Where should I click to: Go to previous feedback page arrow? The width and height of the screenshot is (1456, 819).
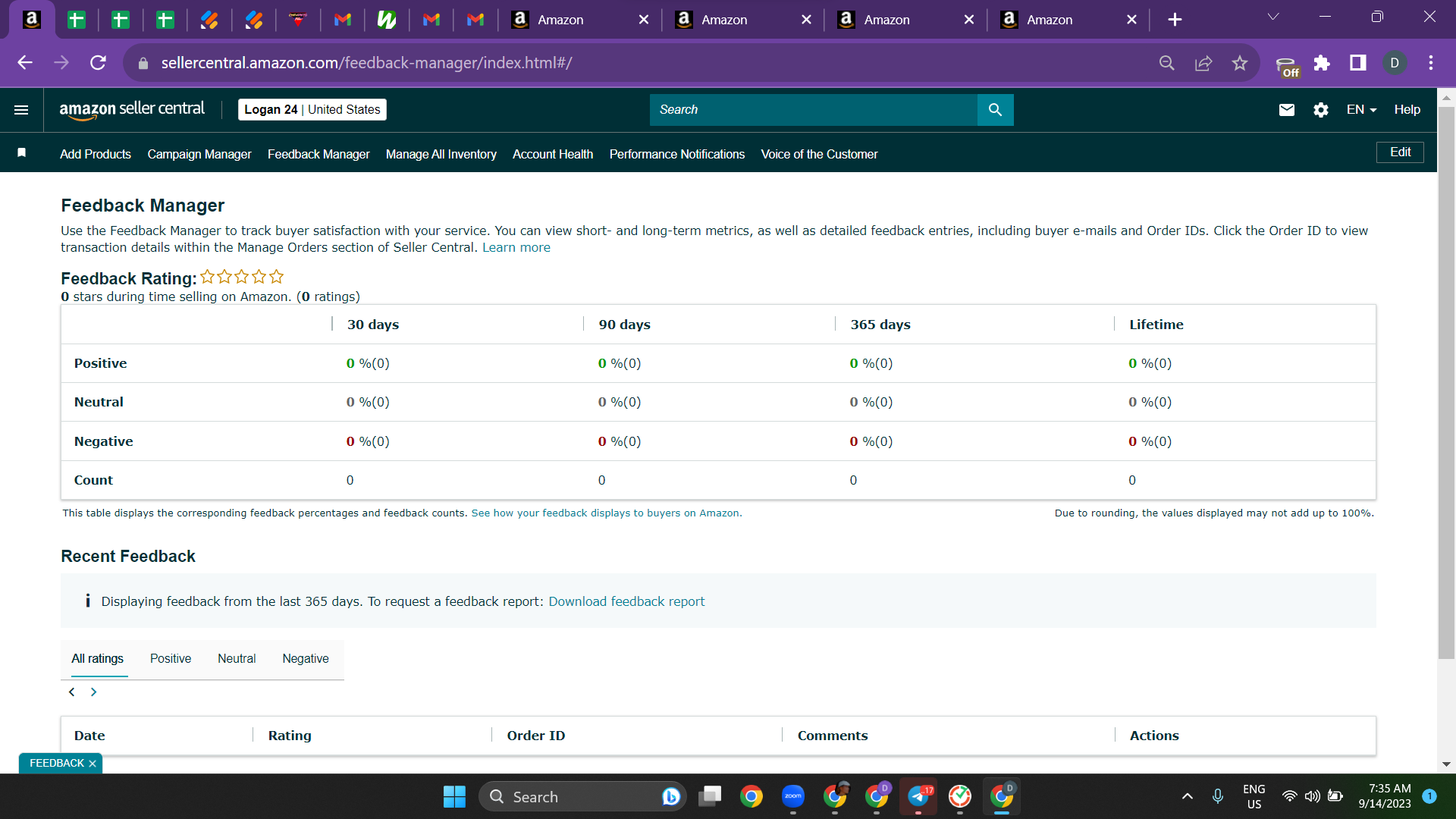coord(72,692)
